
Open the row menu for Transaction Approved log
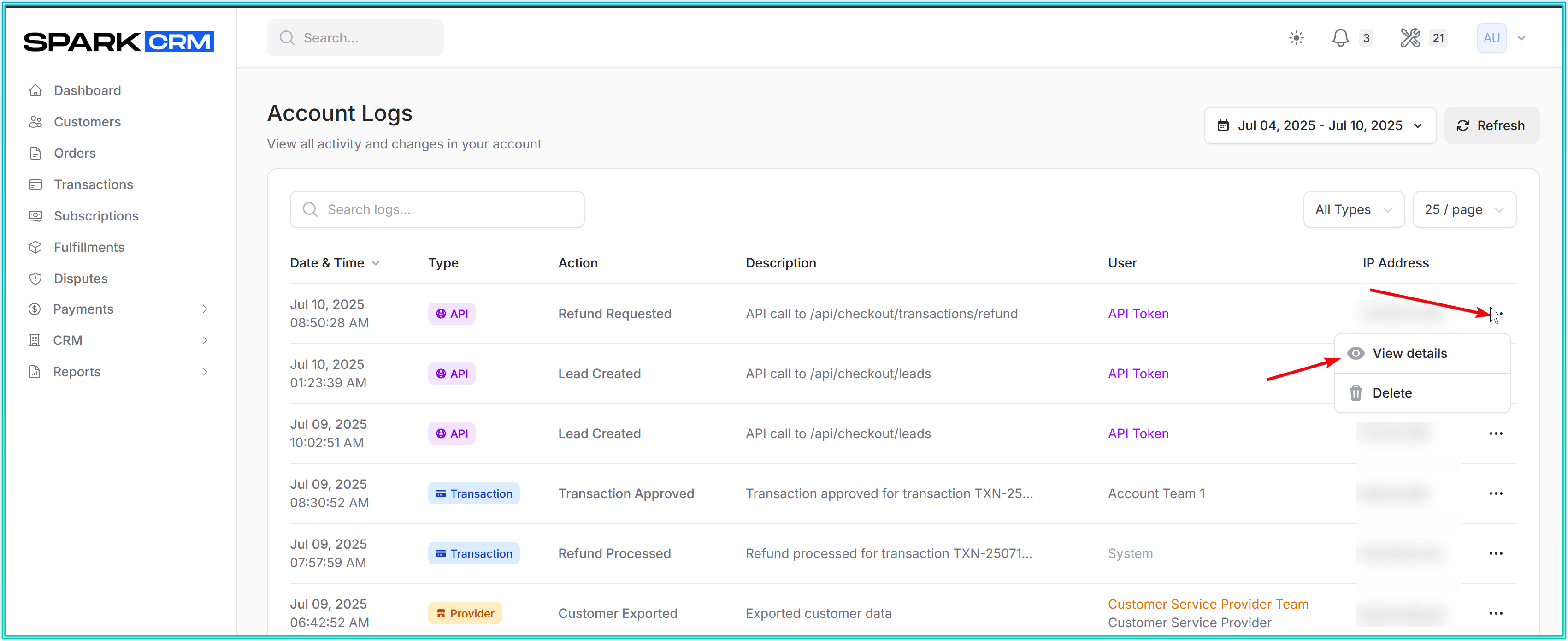(x=1496, y=494)
